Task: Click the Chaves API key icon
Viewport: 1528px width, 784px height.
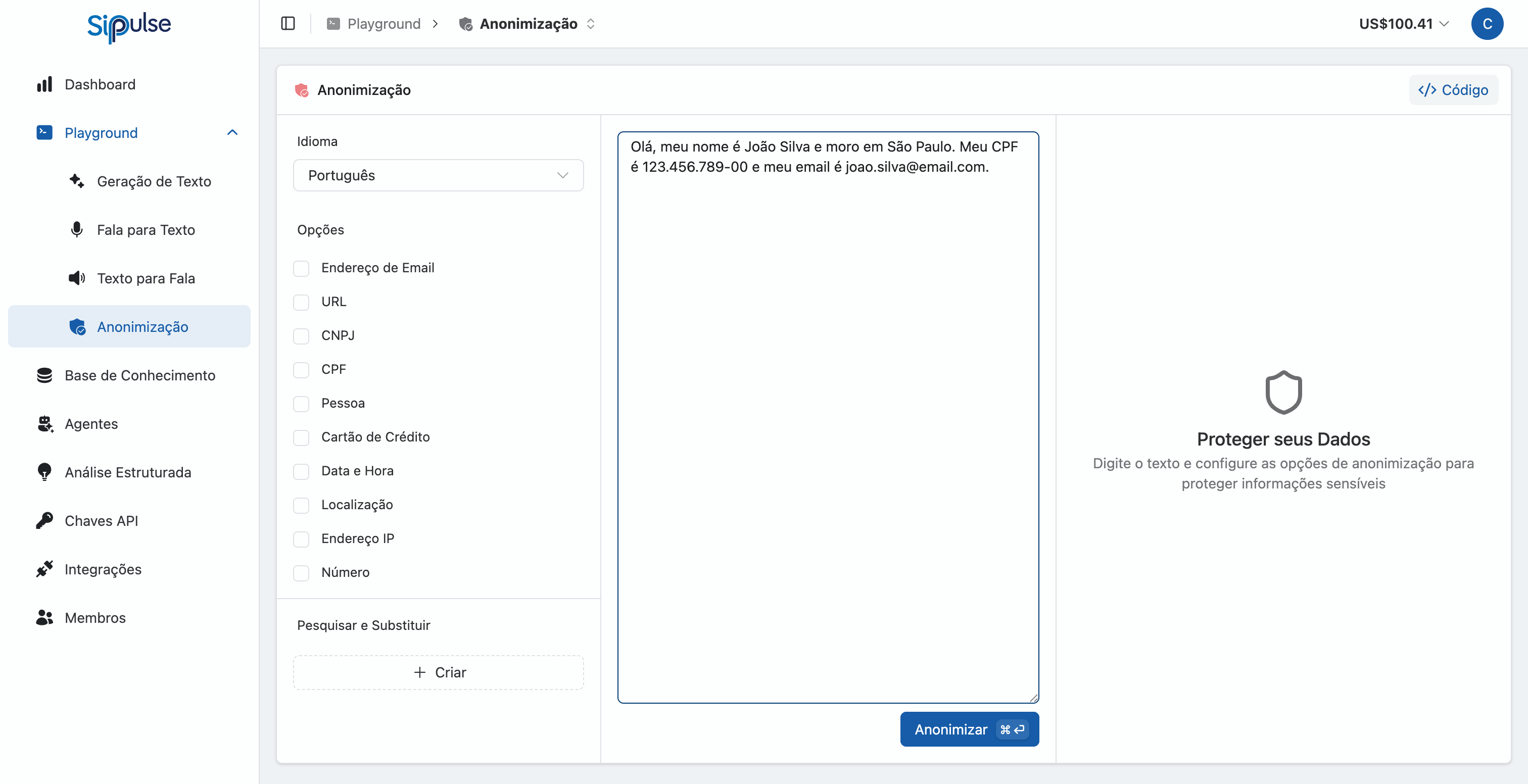Action: click(44, 521)
